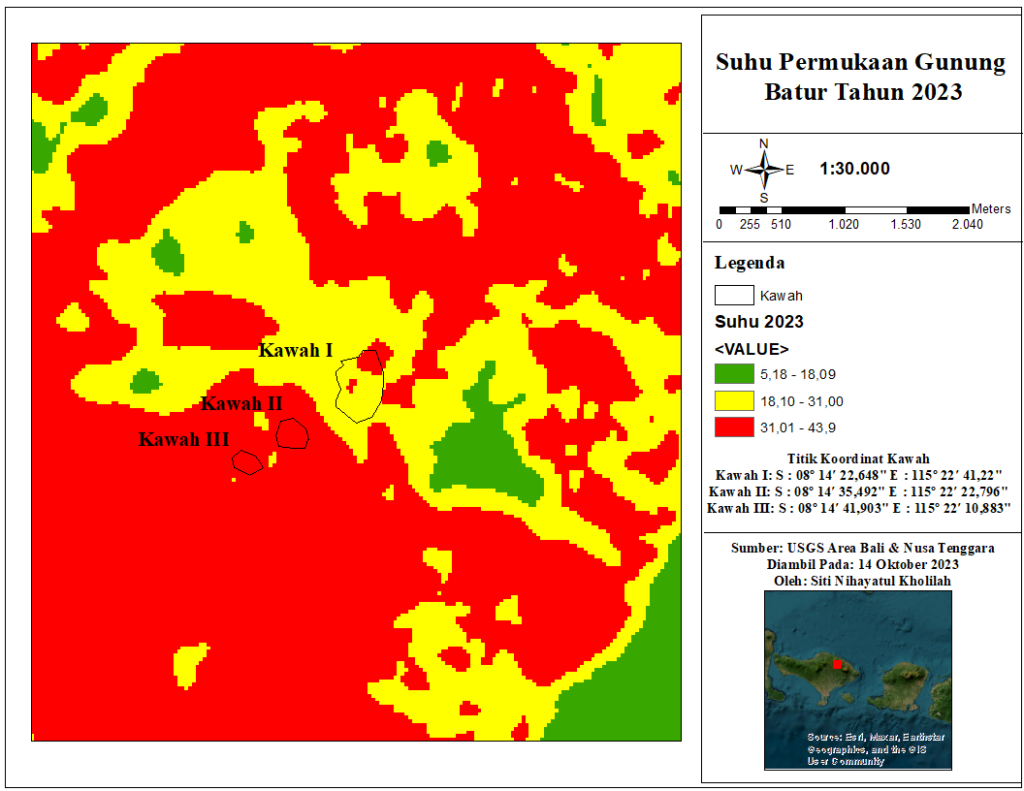Screen dimensions: 1024x791
Task: Click the red location marker on inset map
Action: tap(836, 663)
